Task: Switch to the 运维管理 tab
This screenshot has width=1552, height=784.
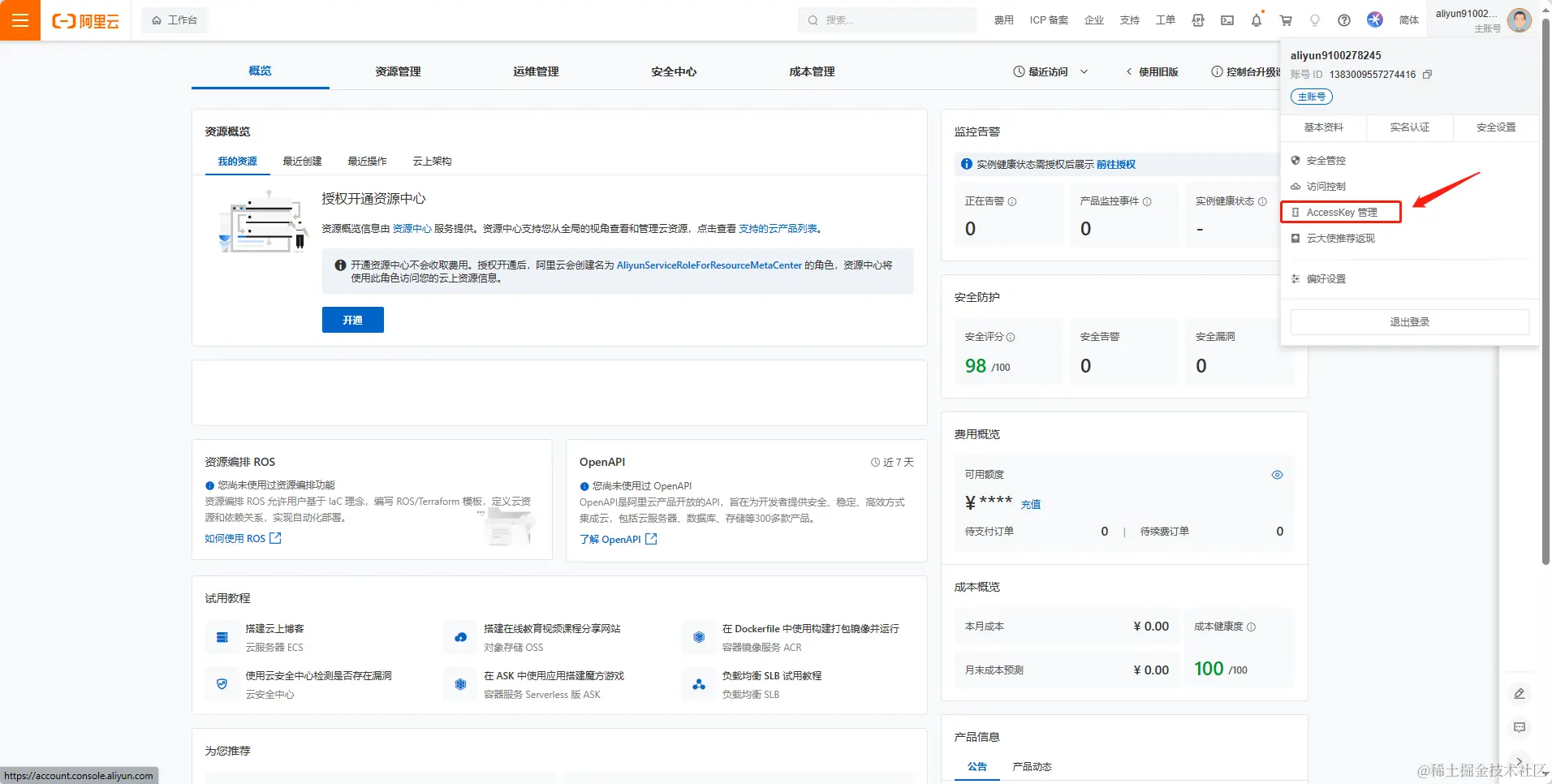Action: coord(536,71)
